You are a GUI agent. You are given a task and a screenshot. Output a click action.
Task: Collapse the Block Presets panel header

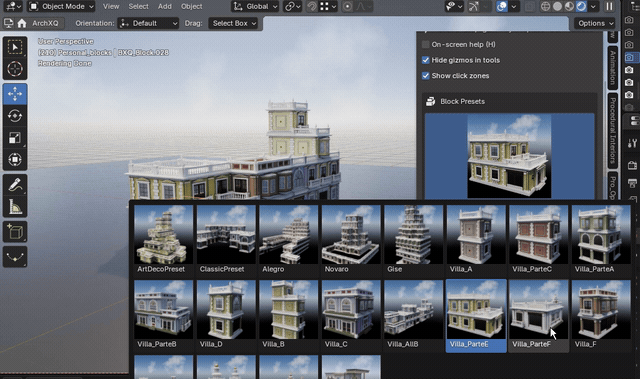509,101
